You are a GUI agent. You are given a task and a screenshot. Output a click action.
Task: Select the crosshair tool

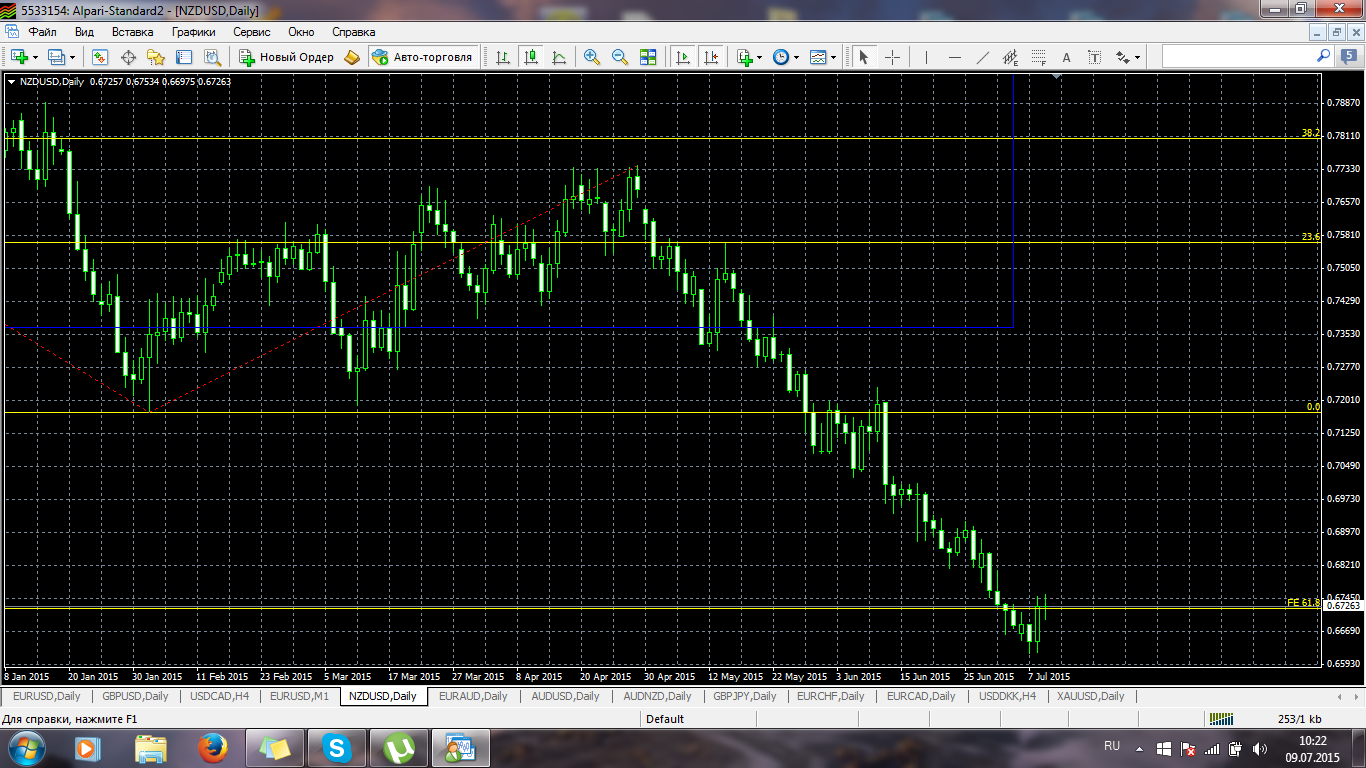pyautogui.click(x=892, y=57)
